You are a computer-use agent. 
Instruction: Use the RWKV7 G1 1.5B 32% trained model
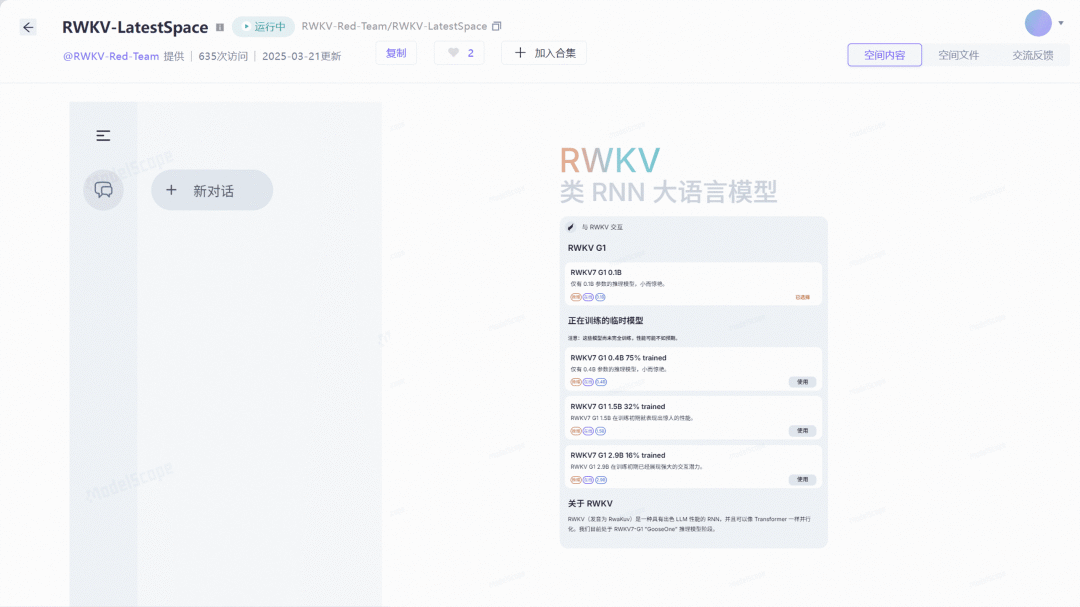tap(802, 431)
